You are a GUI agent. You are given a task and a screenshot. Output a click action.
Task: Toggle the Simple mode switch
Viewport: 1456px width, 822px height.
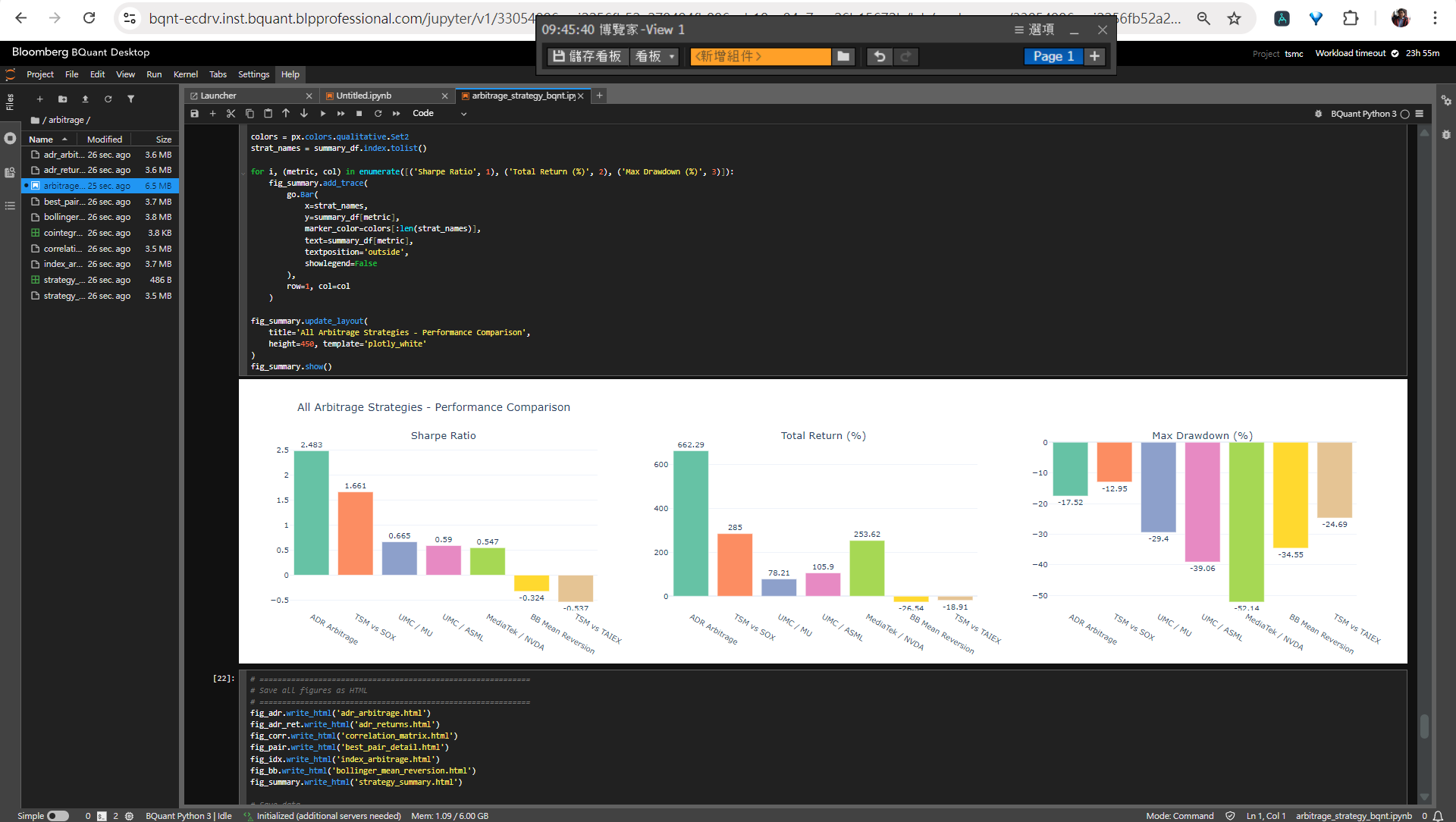(58, 816)
